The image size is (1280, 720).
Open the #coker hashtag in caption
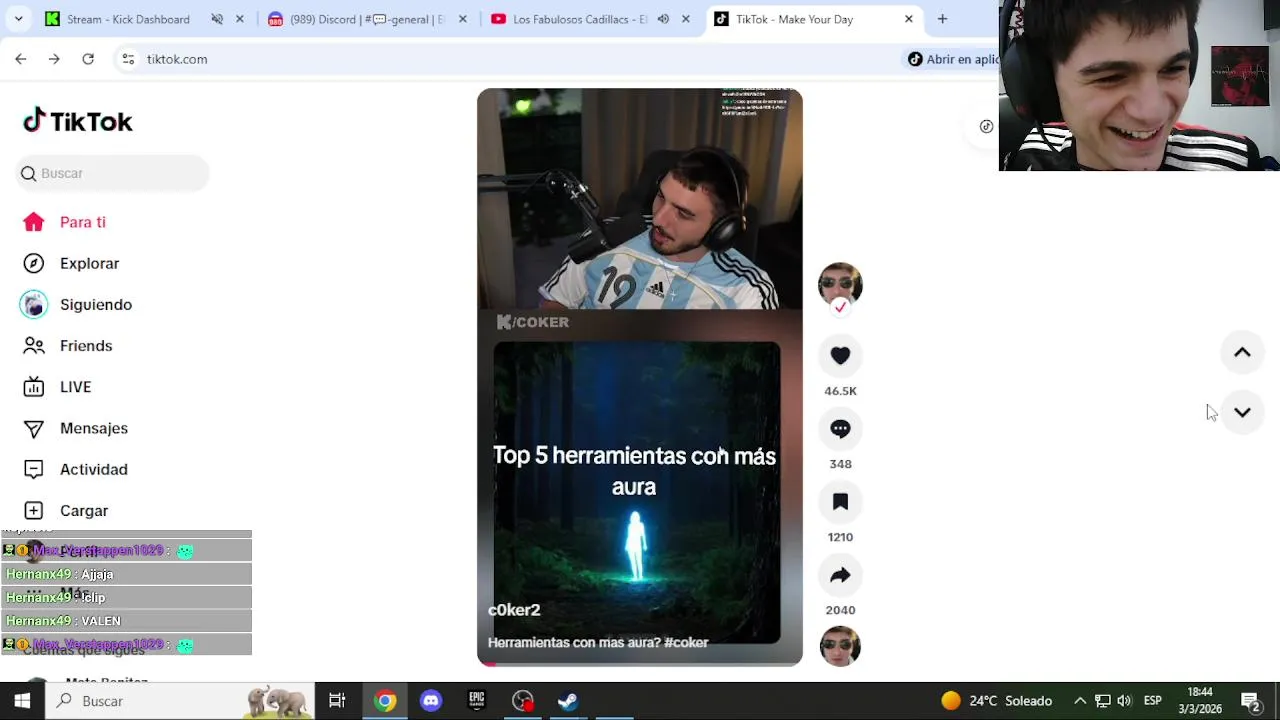[x=686, y=643]
